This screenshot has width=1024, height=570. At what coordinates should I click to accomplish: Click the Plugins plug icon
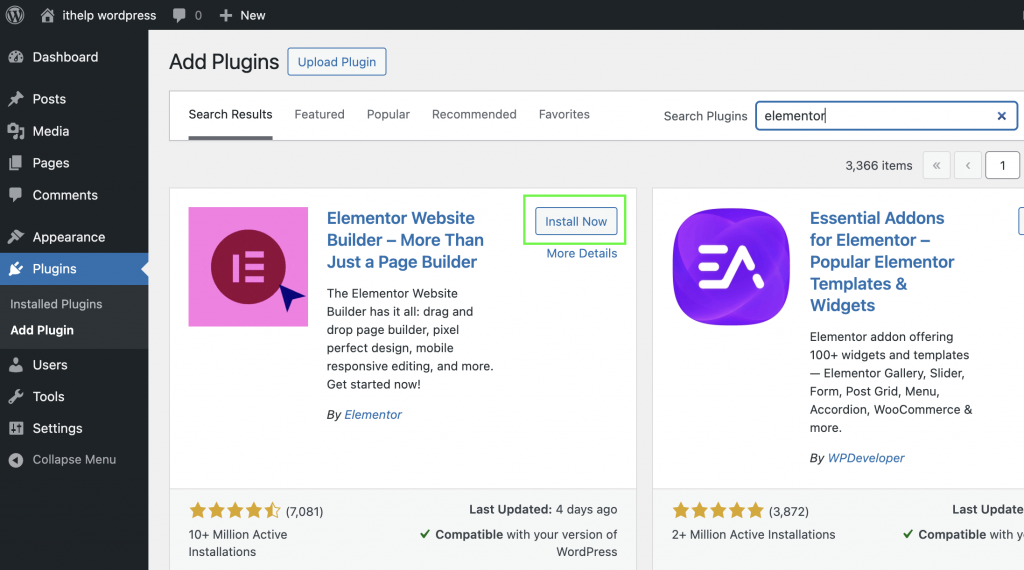16,269
